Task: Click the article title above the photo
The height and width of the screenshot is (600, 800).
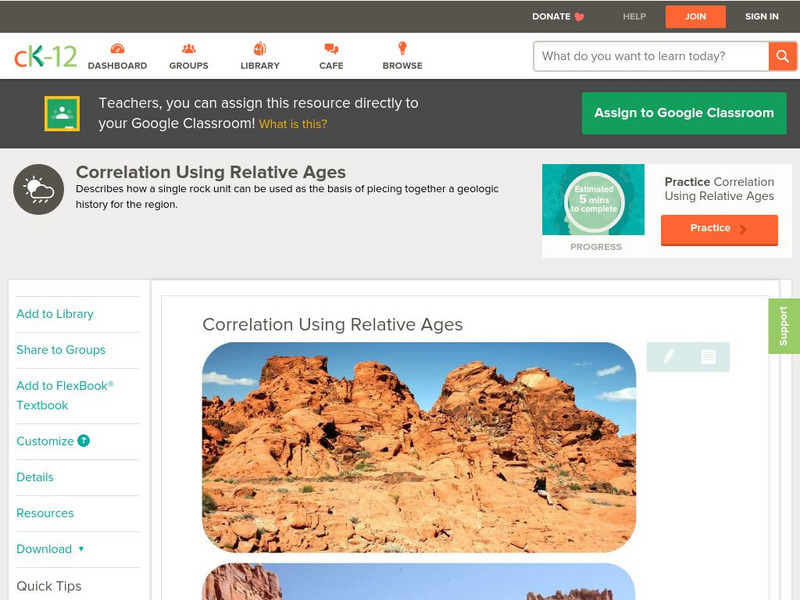Action: point(333,324)
